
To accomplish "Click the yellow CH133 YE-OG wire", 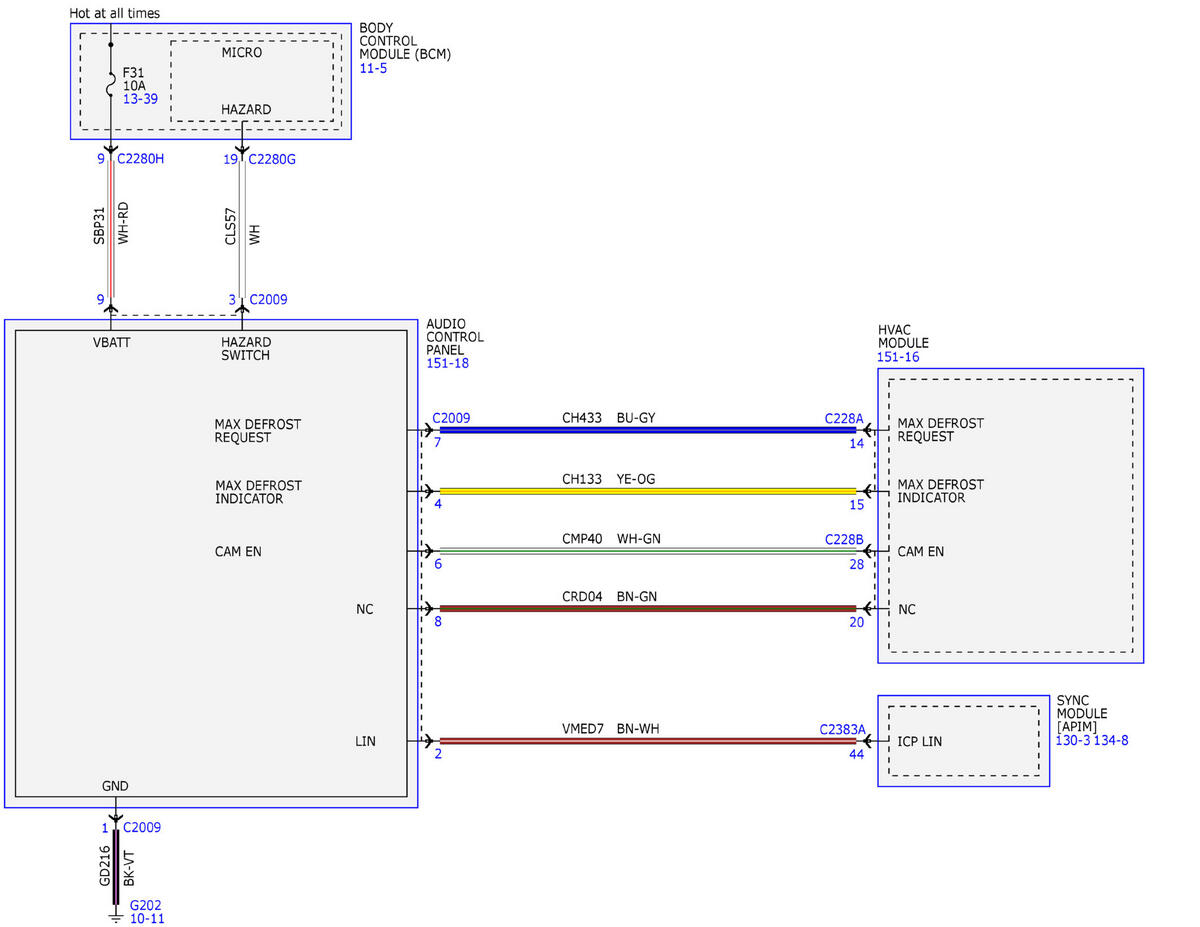I will pos(648,491).
